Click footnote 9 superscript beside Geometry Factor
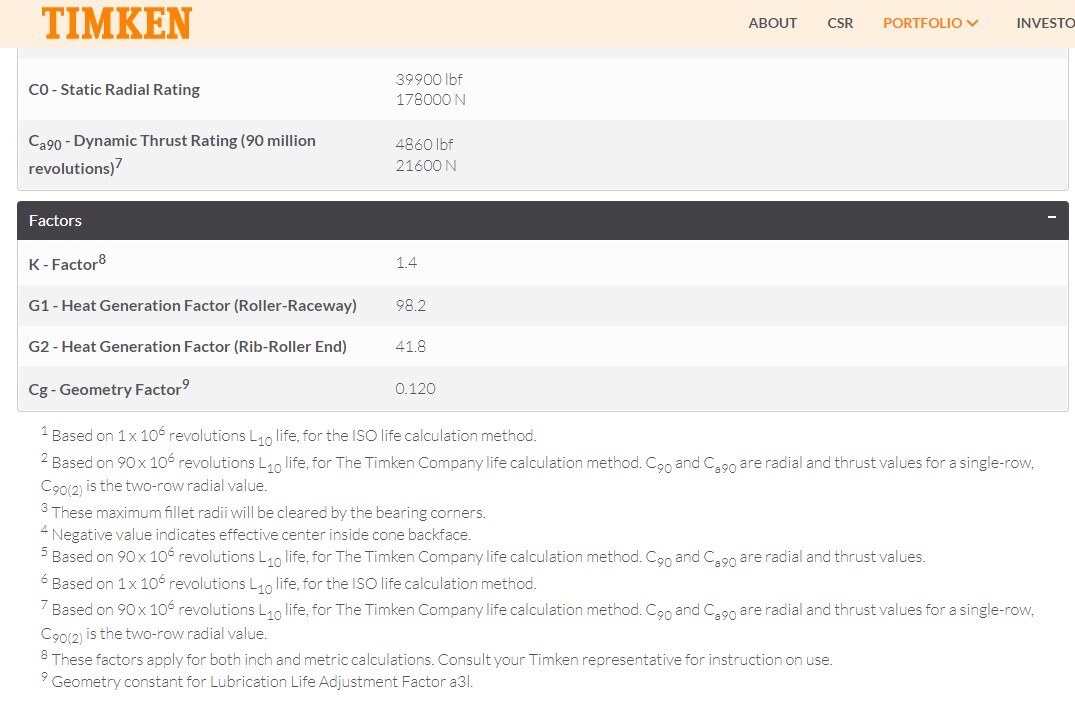 (x=186, y=384)
